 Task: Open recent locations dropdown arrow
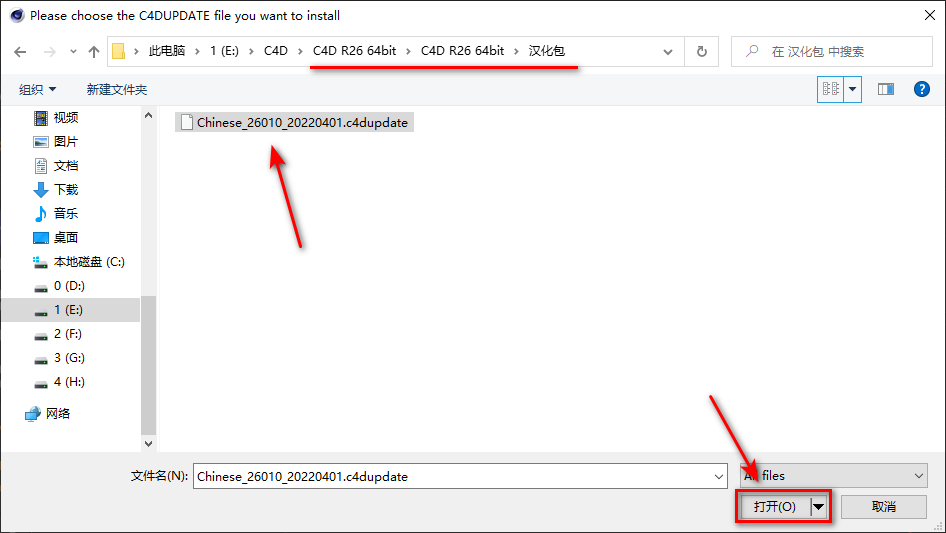tap(73, 52)
